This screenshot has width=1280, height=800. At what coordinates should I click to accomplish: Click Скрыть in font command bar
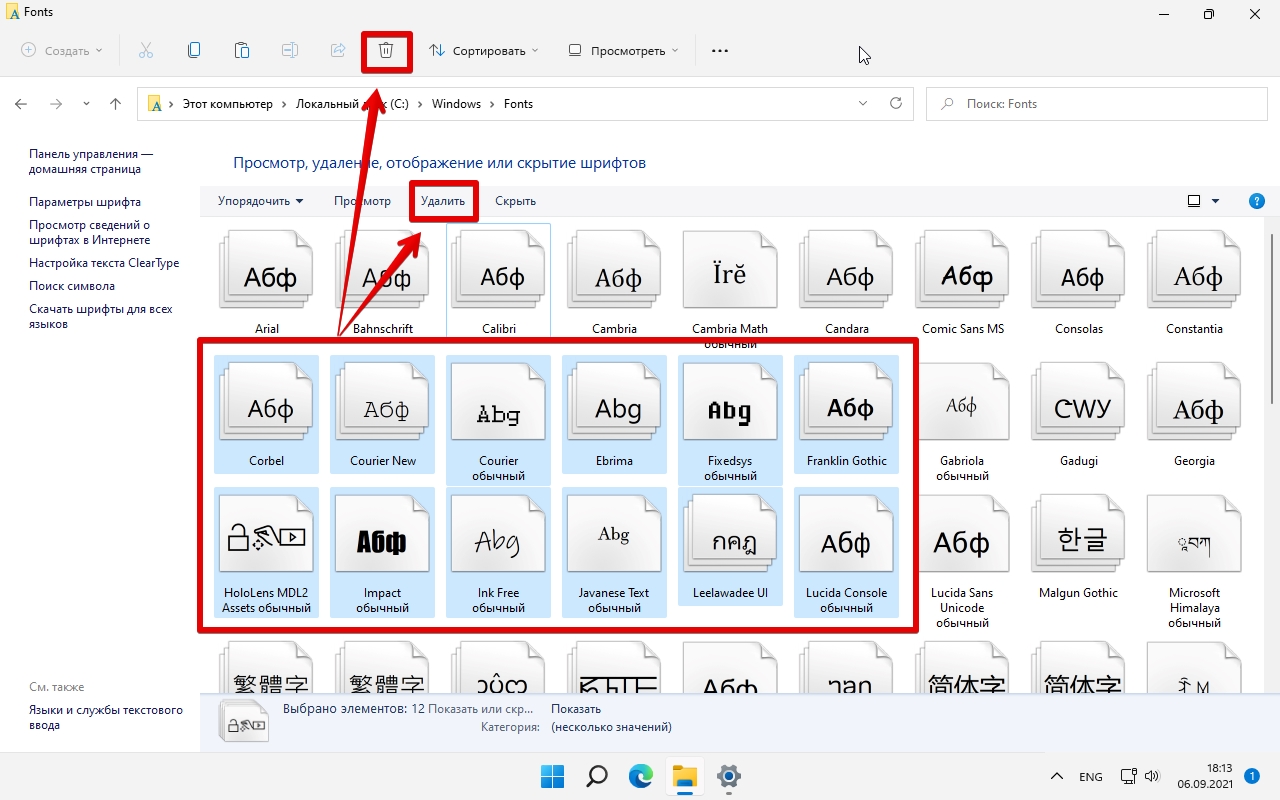[x=516, y=201]
